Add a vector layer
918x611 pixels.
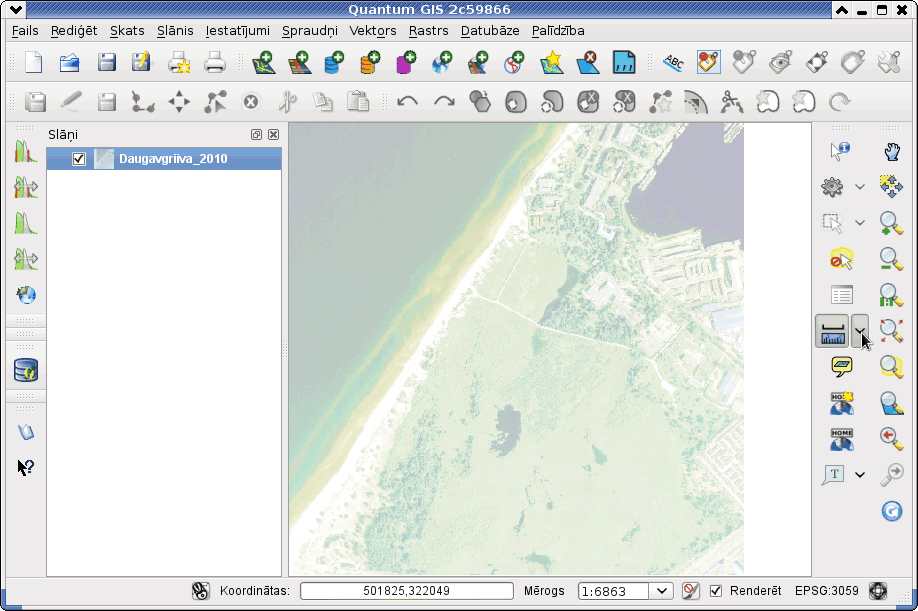tap(263, 62)
